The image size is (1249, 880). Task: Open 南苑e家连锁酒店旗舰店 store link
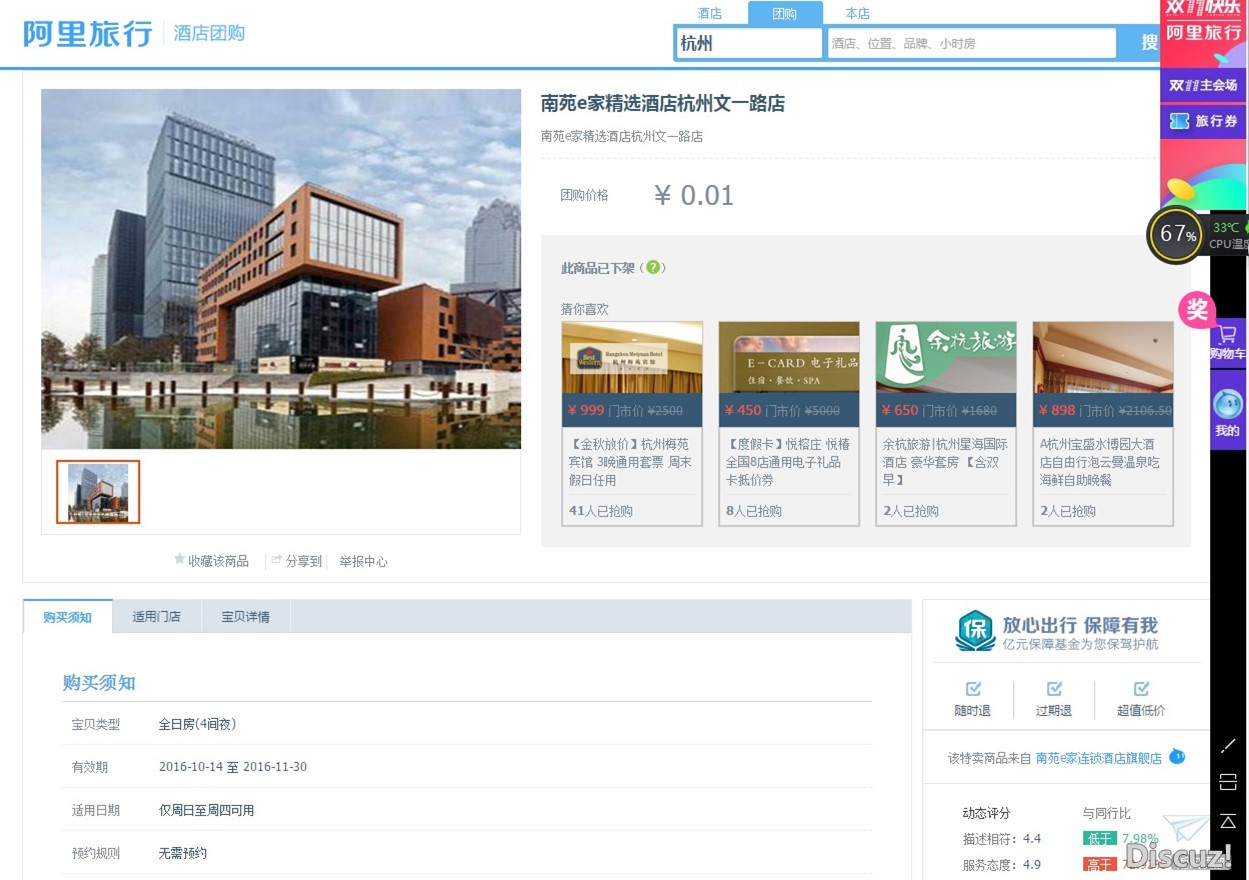tap(1099, 758)
